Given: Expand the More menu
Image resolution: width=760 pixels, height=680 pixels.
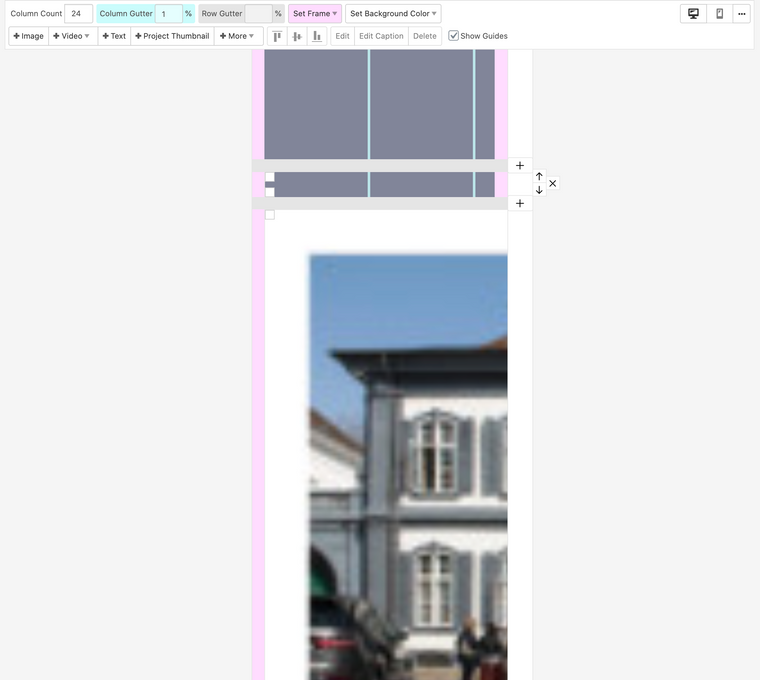Looking at the screenshot, I should [x=237, y=36].
